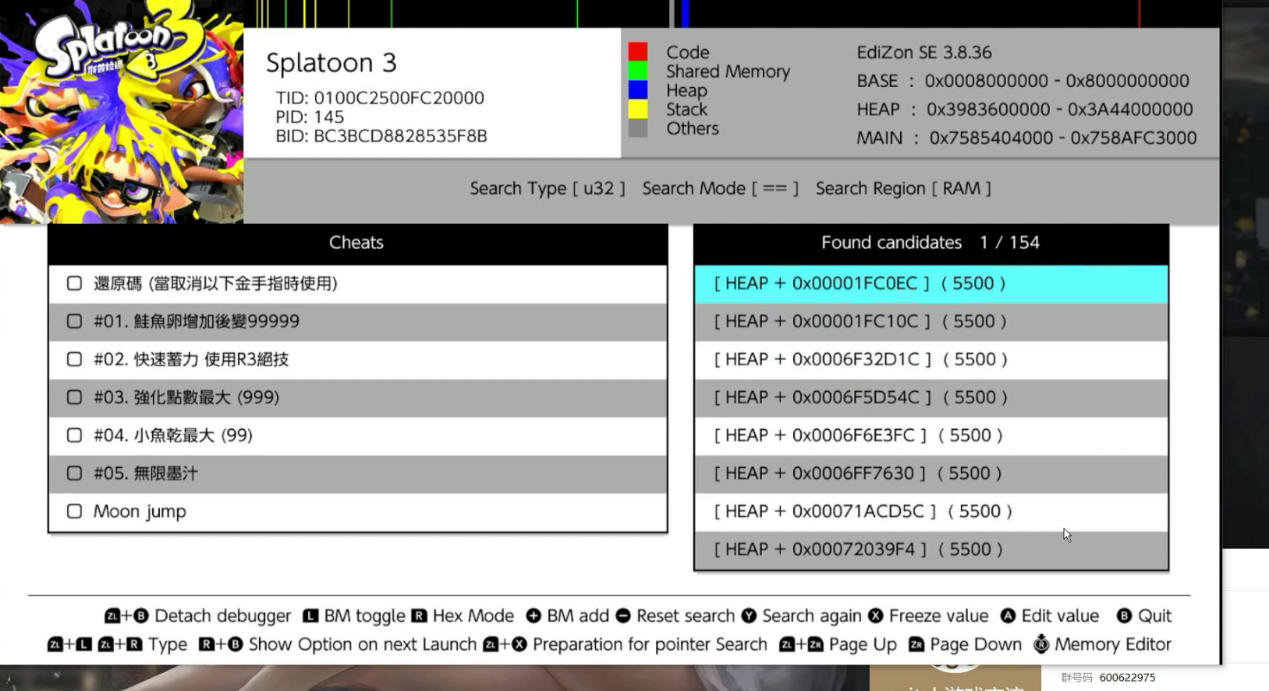Image resolution: width=1269 pixels, height=691 pixels.
Task: Click the PID: 145 text
Action: point(310,117)
